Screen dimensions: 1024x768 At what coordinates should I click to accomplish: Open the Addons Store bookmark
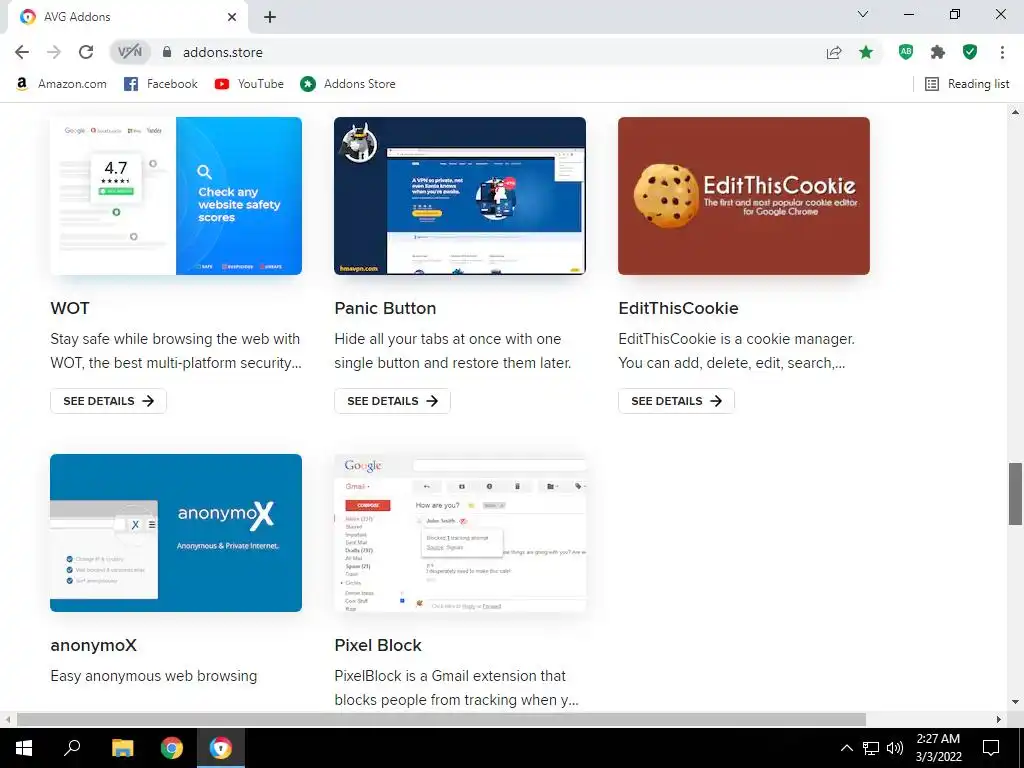pyautogui.click(x=347, y=84)
